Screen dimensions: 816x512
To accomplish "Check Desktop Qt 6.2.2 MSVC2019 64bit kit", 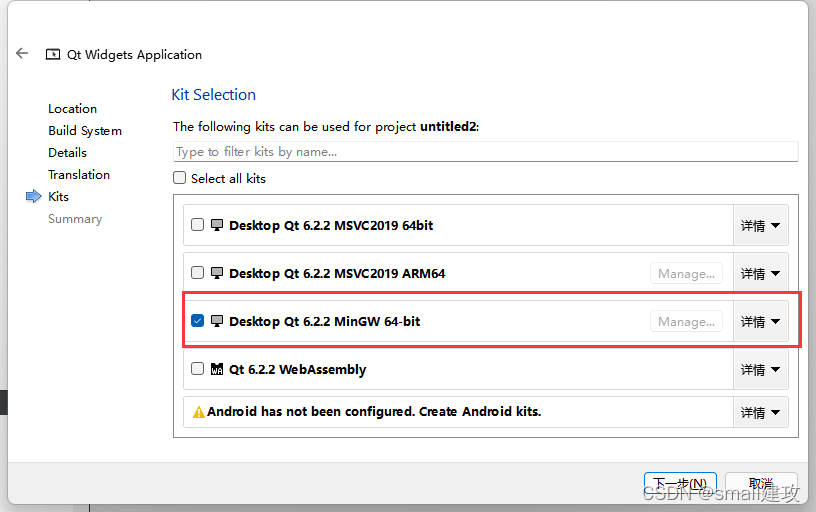I will (x=197, y=225).
